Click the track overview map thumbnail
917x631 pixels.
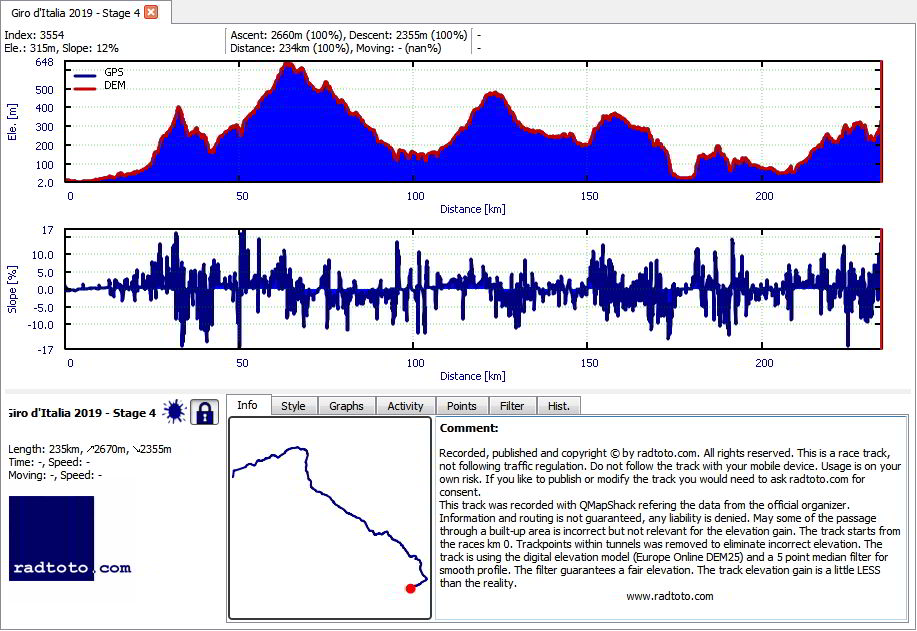click(330, 518)
